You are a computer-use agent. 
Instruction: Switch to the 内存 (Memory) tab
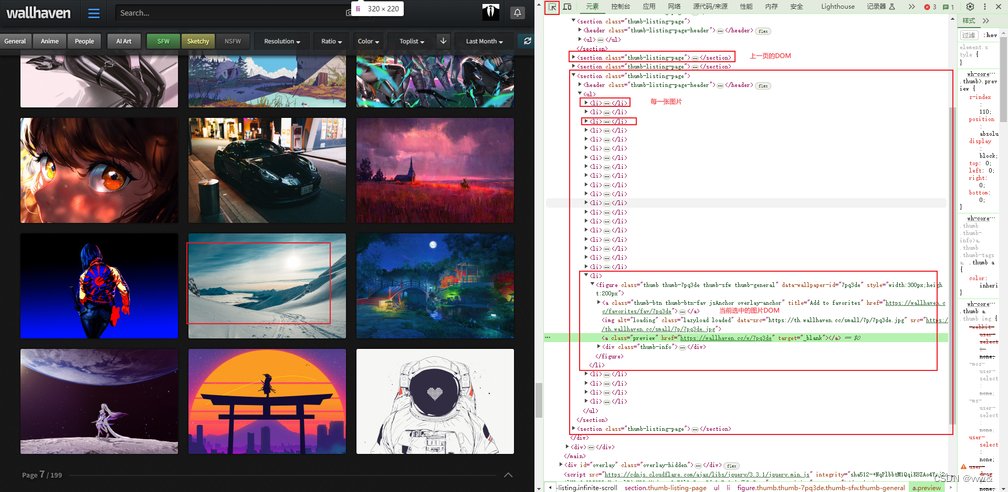(x=771, y=6)
